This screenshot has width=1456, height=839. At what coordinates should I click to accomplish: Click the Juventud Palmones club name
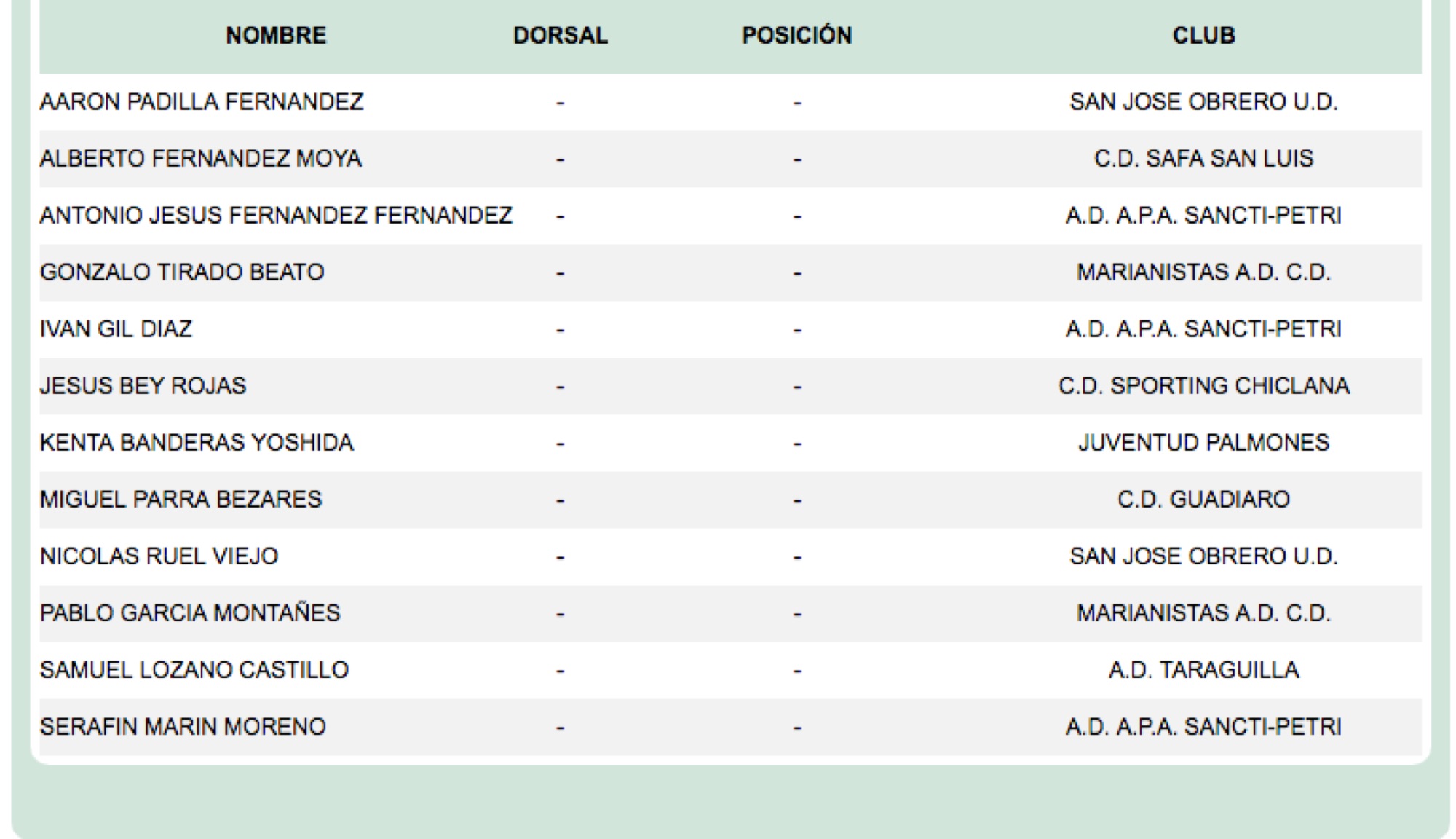[x=1203, y=443]
